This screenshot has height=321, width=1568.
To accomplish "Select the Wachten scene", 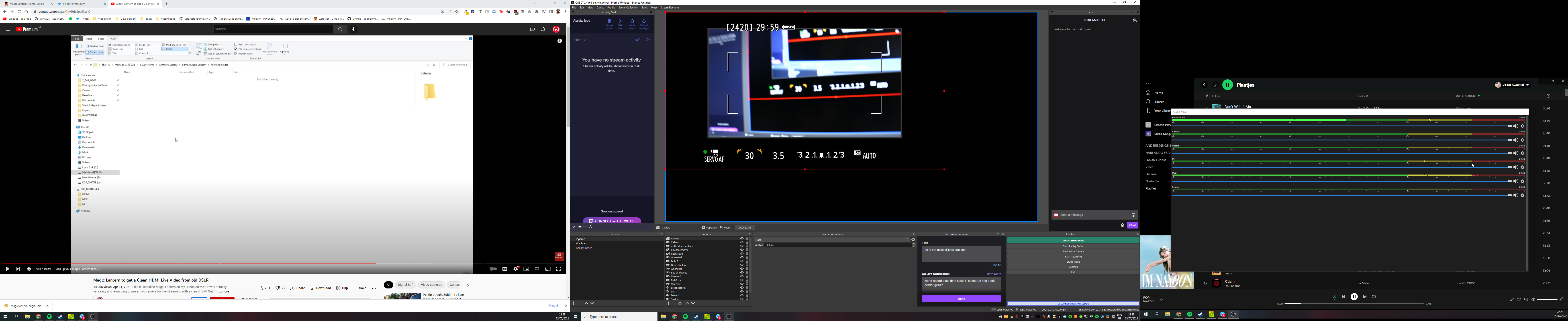I will 581,244.
